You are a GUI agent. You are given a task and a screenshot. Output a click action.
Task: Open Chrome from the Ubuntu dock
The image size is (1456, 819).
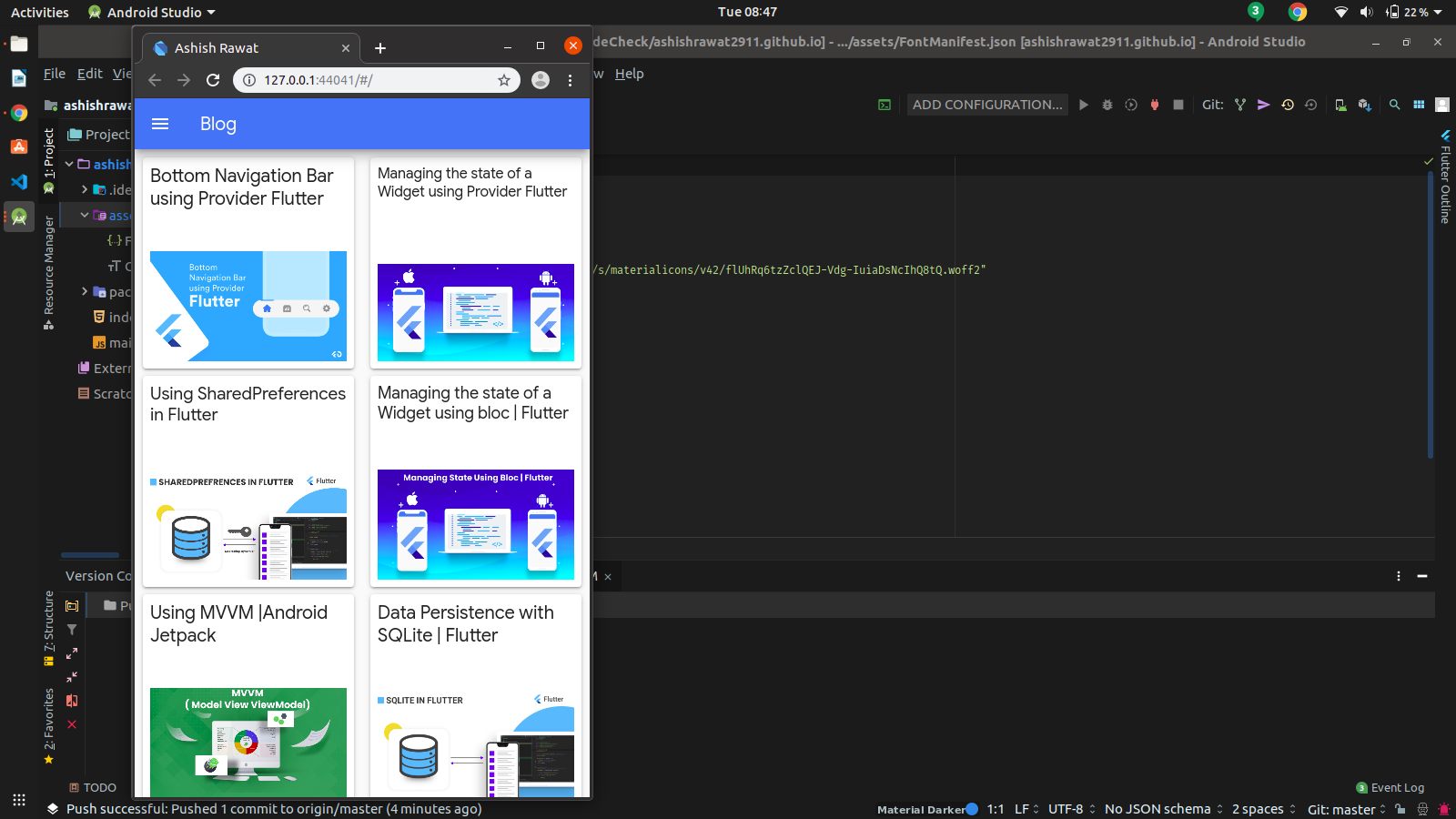tap(19, 113)
